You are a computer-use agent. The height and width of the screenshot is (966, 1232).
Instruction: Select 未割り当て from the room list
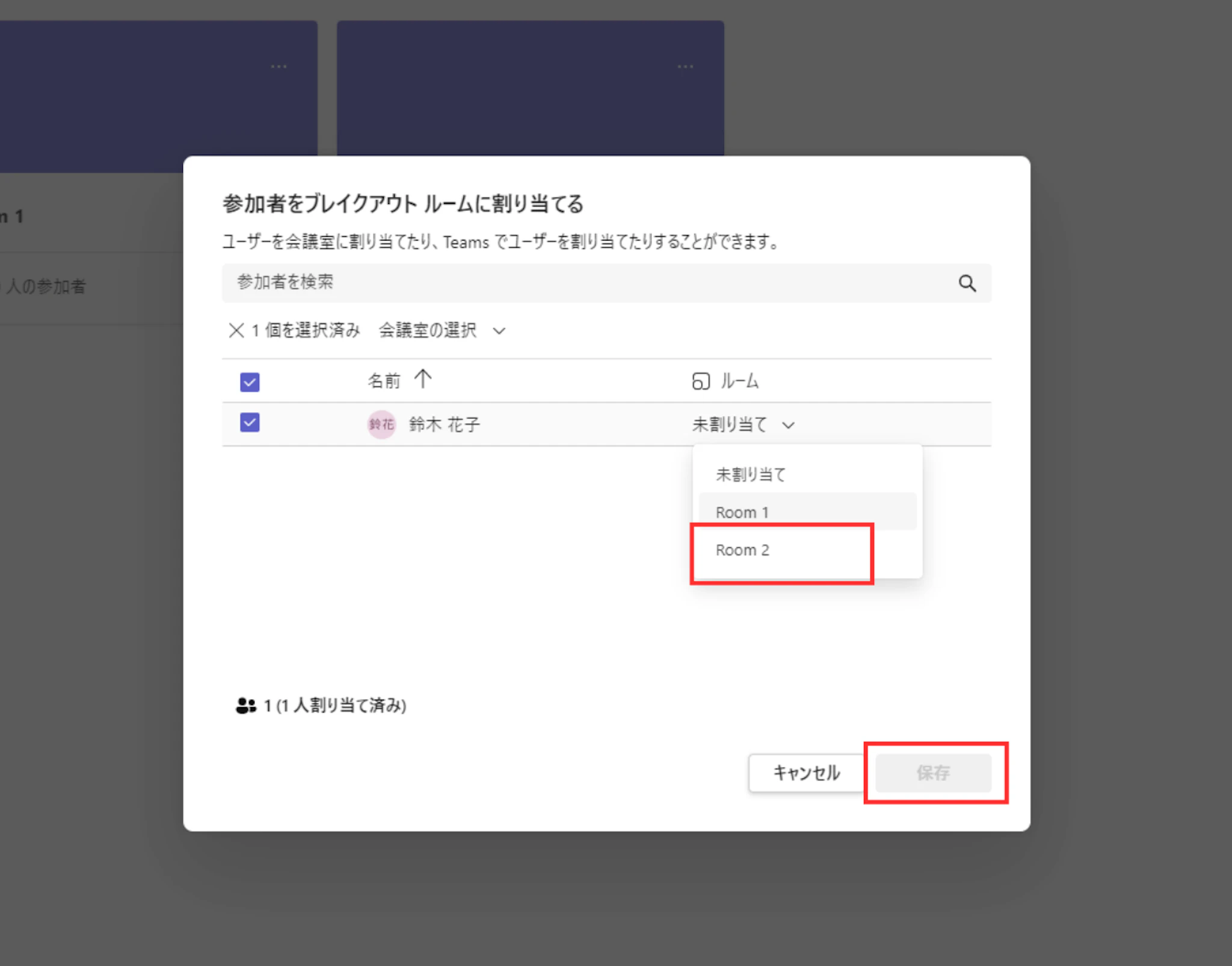(750, 475)
